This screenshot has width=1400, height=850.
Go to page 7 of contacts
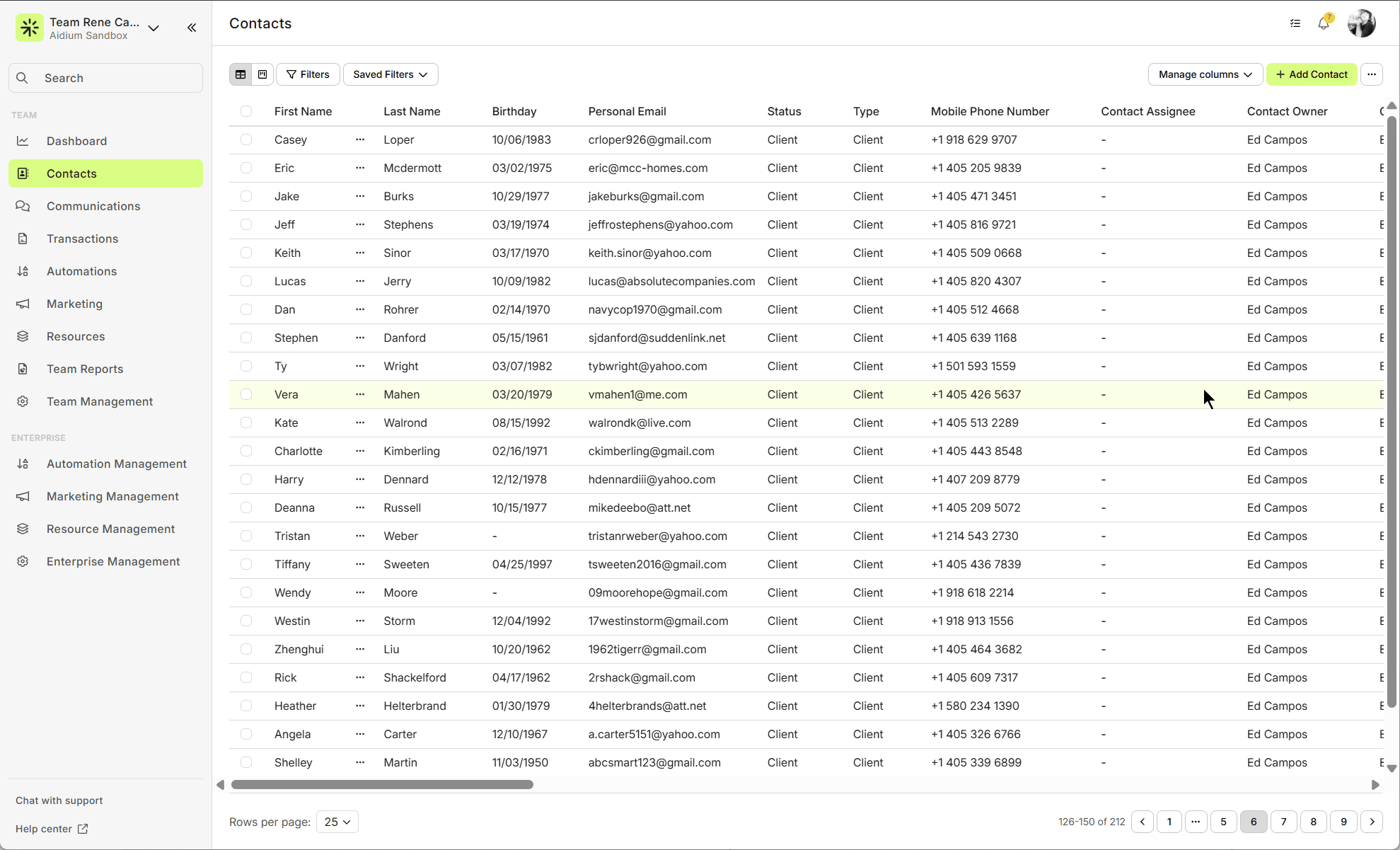[x=1283, y=822]
